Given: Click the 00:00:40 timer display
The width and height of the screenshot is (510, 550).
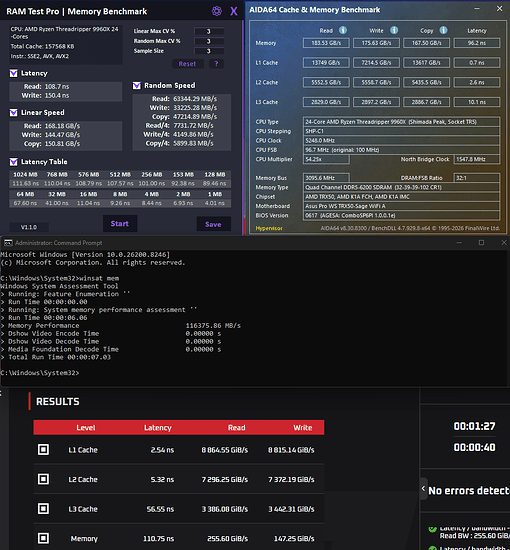Looking at the screenshot, I should (x=474, y=447).
